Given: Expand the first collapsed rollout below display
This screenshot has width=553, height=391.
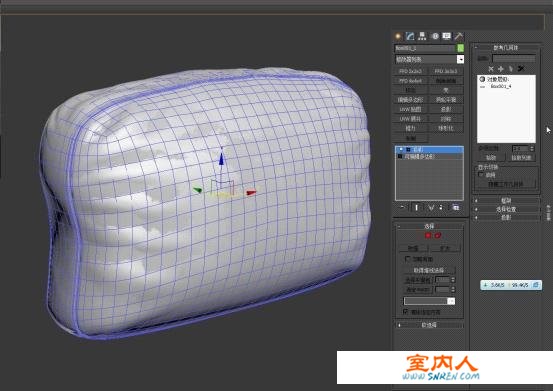Looking at the screenshot, I should [x=506, y=200].
